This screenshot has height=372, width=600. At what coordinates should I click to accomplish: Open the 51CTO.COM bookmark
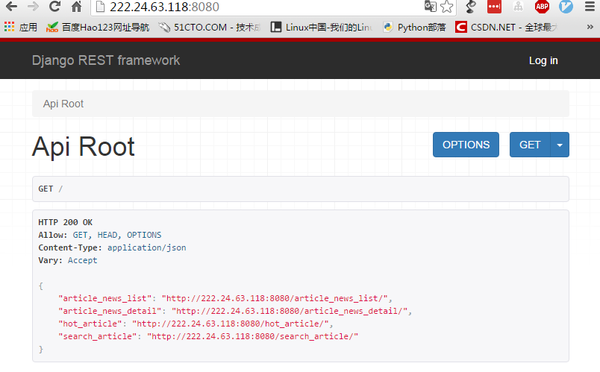pos(210,27)
